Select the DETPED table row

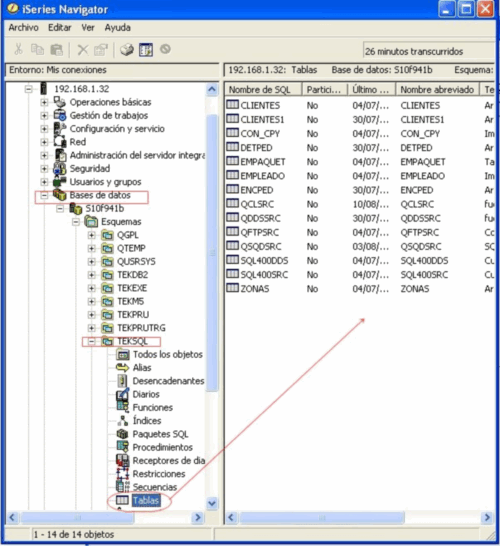360,148
